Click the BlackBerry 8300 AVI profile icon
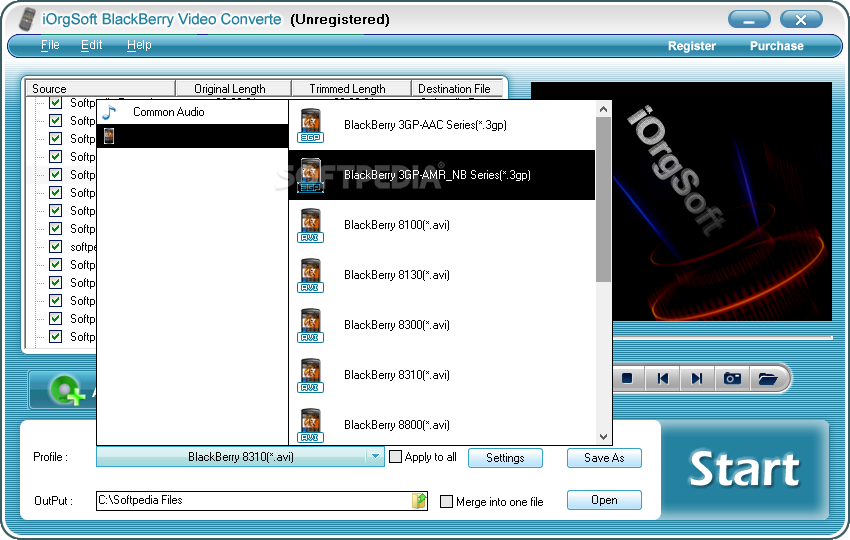The image size is (850, 540). (311, 325)
